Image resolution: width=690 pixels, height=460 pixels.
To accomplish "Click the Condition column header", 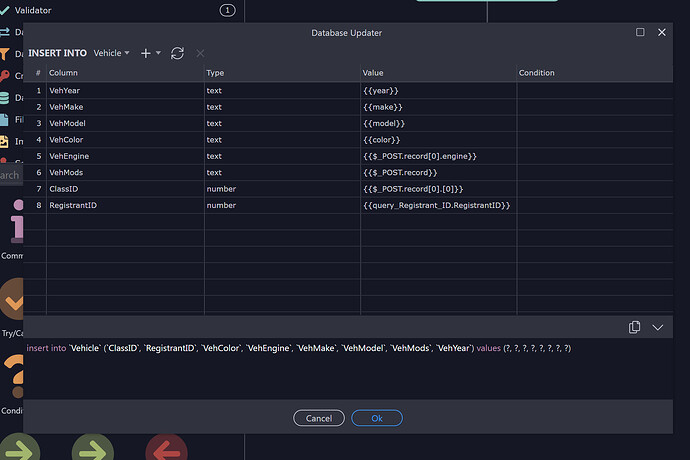I will click(x=595, y=73).
